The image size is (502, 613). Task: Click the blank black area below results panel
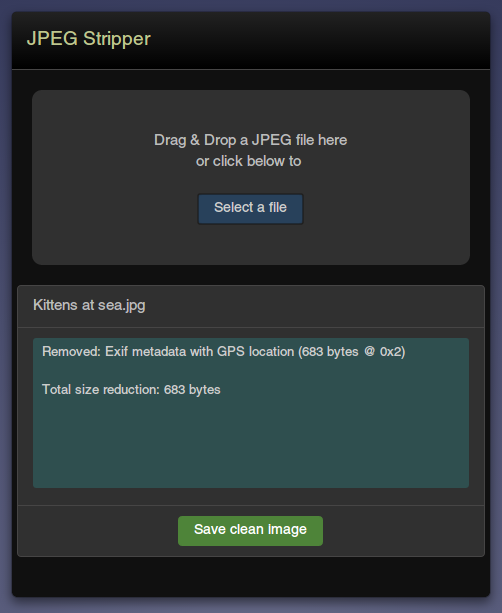click(x=250, y=577)
